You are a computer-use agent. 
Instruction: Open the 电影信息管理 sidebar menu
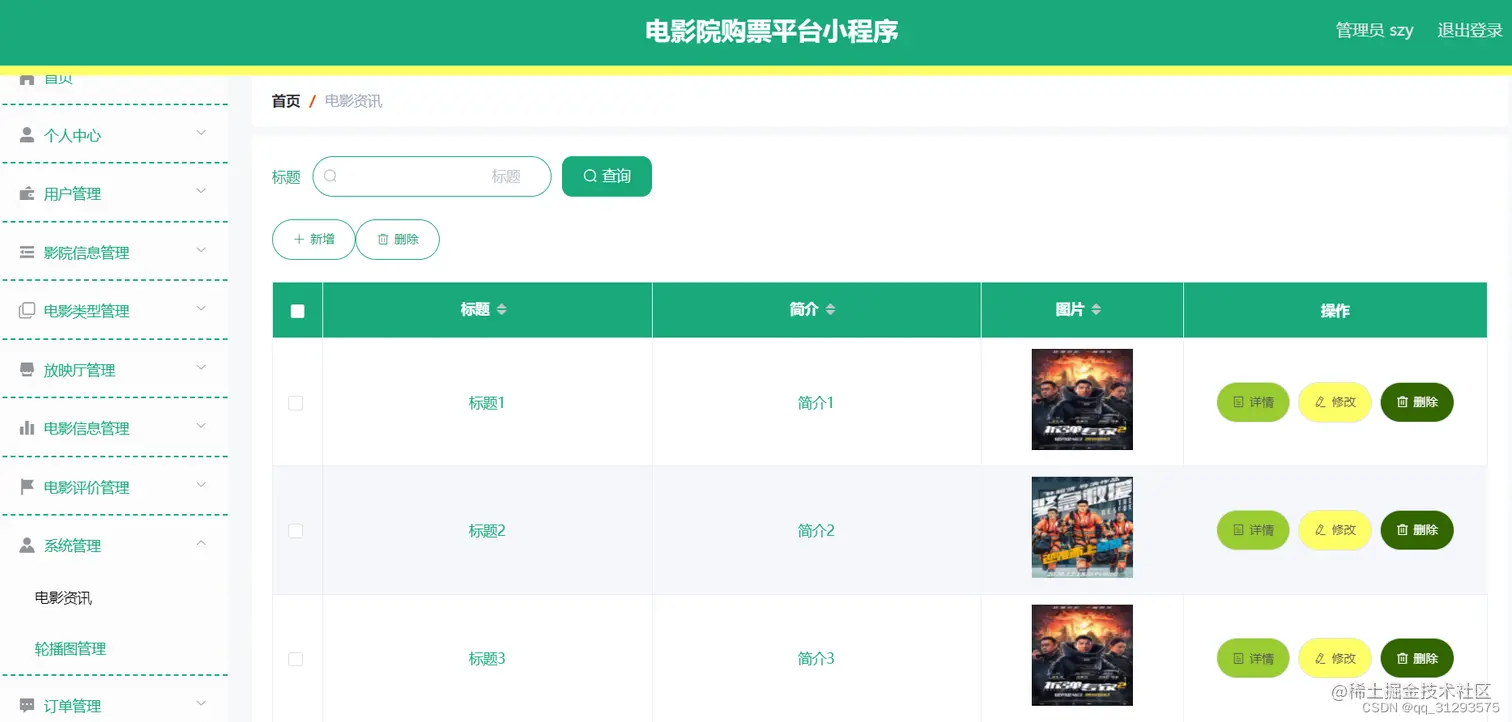pos(114,428)
